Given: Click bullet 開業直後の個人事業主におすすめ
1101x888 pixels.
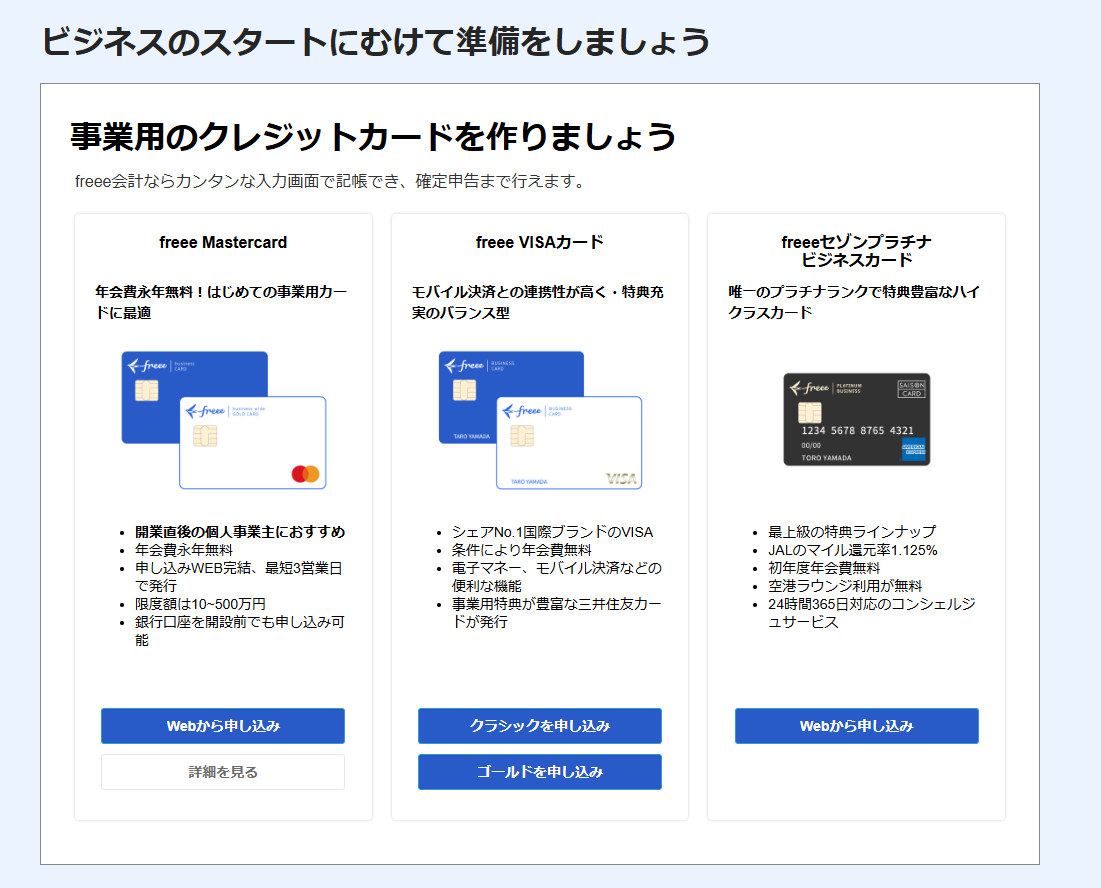Looking at the screenshot, I should [240, 532].
